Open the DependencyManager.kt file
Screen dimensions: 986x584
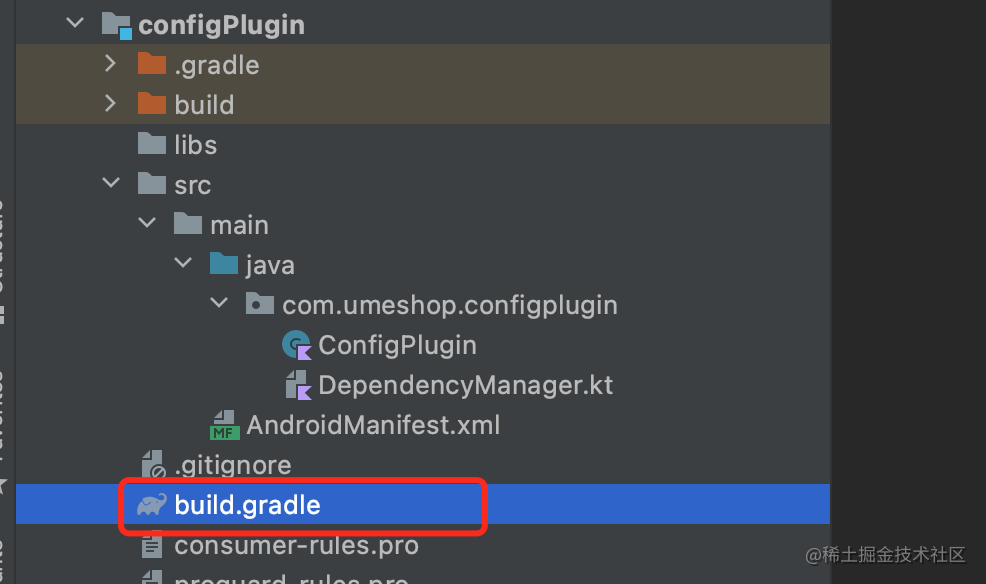465,385
